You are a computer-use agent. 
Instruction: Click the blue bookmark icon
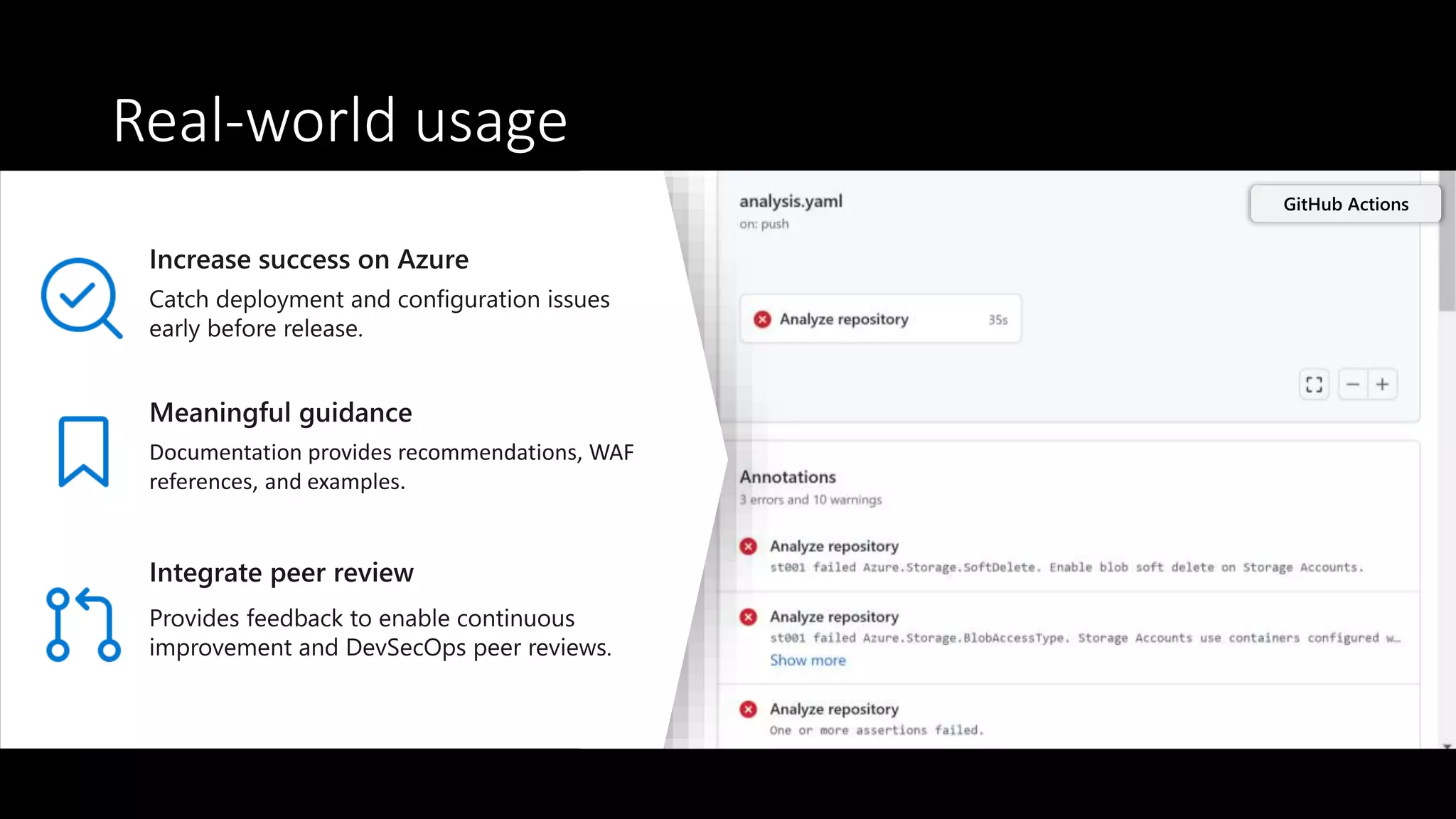[83, 451]
